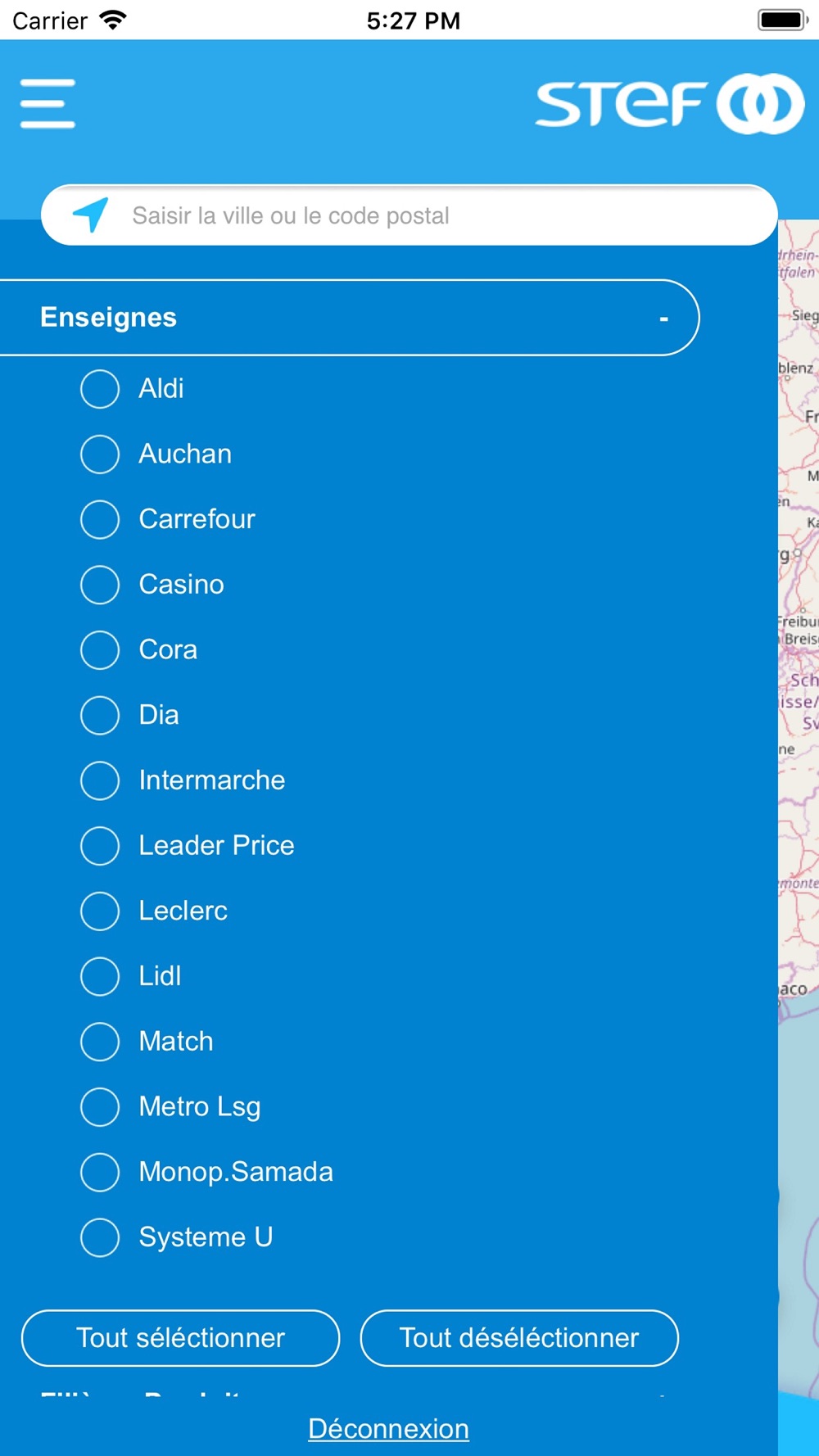Click Tout séléctionner button

coord(180,1338)
